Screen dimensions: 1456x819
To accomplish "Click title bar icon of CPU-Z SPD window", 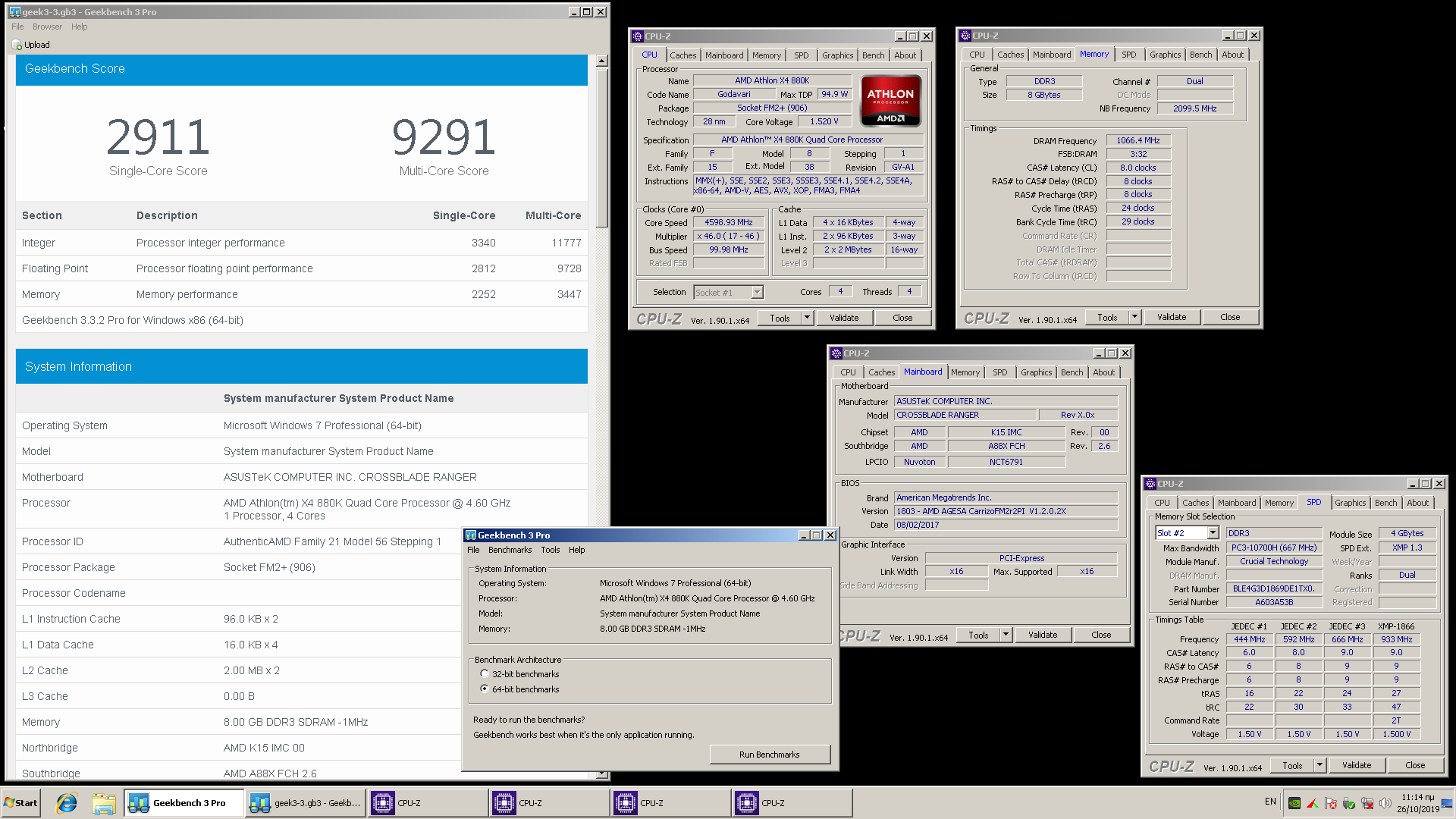I will pos(1150,484).
